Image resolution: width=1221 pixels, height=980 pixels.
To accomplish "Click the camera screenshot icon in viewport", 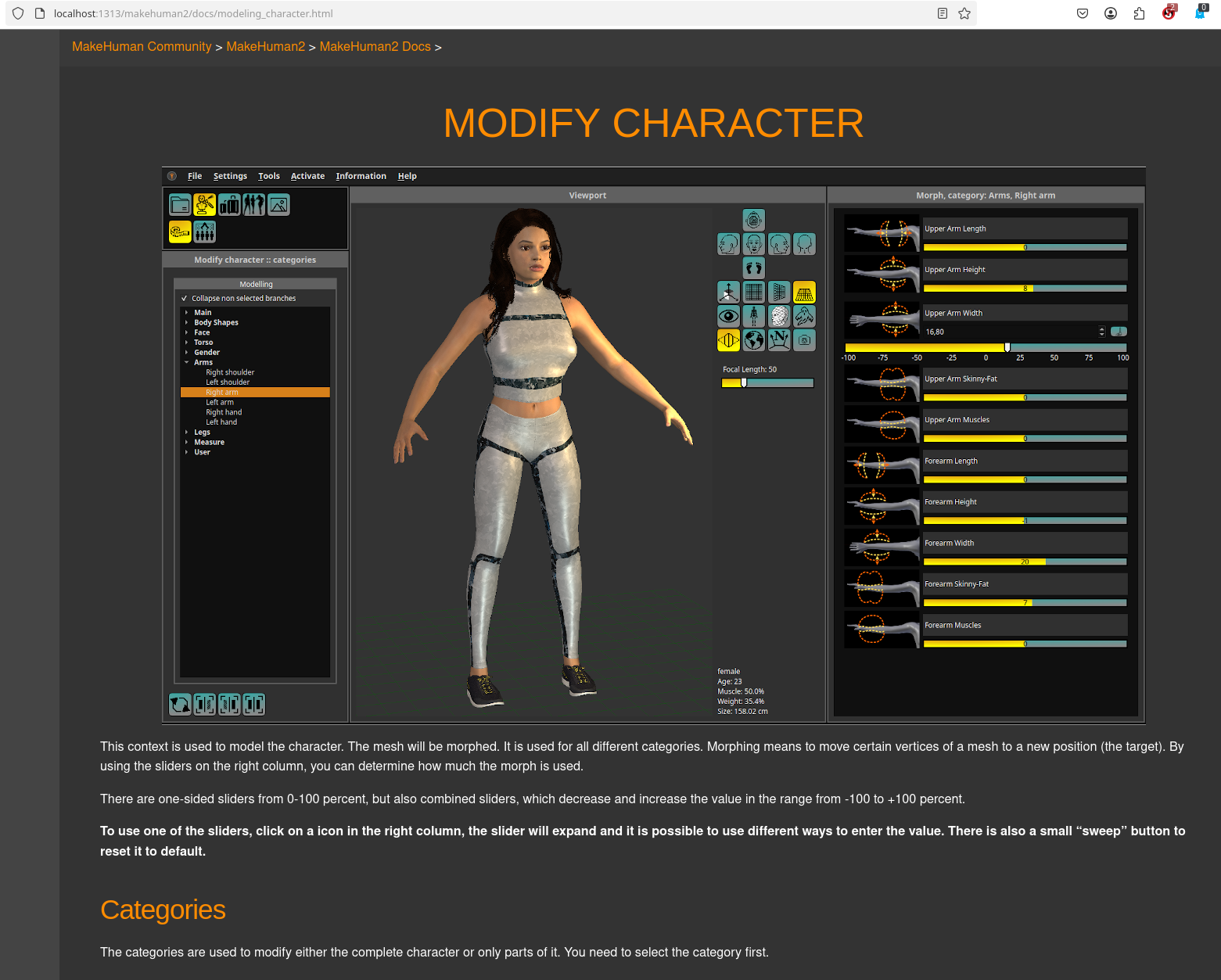I will (x=804, y=340).
